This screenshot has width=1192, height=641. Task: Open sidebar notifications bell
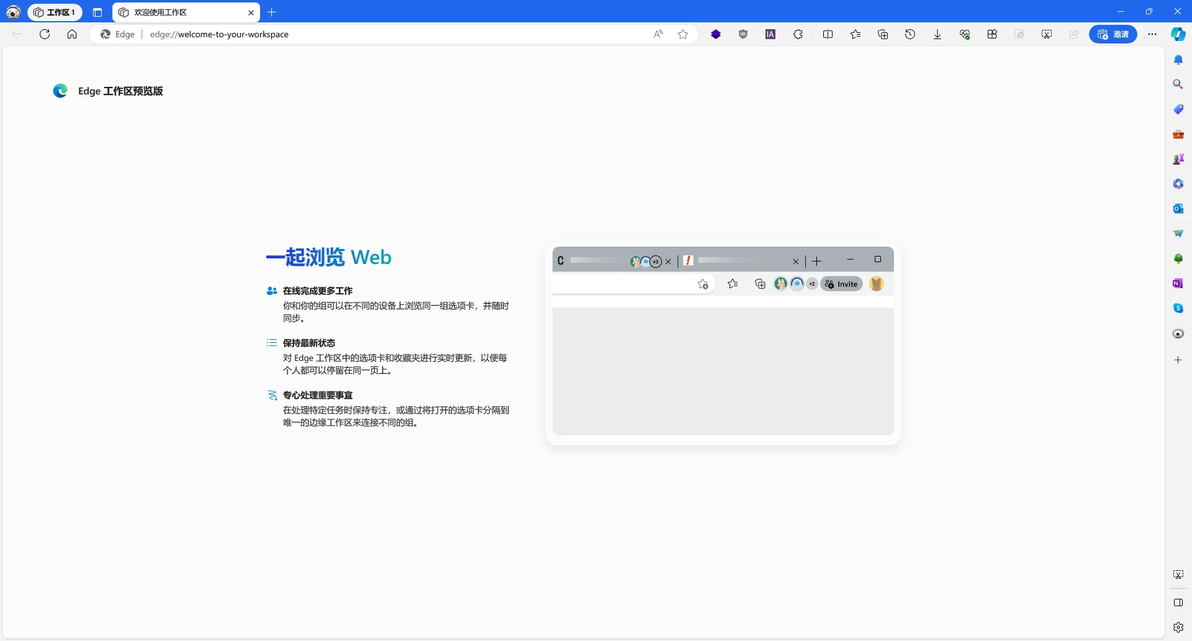click(x=1178, y=59)
